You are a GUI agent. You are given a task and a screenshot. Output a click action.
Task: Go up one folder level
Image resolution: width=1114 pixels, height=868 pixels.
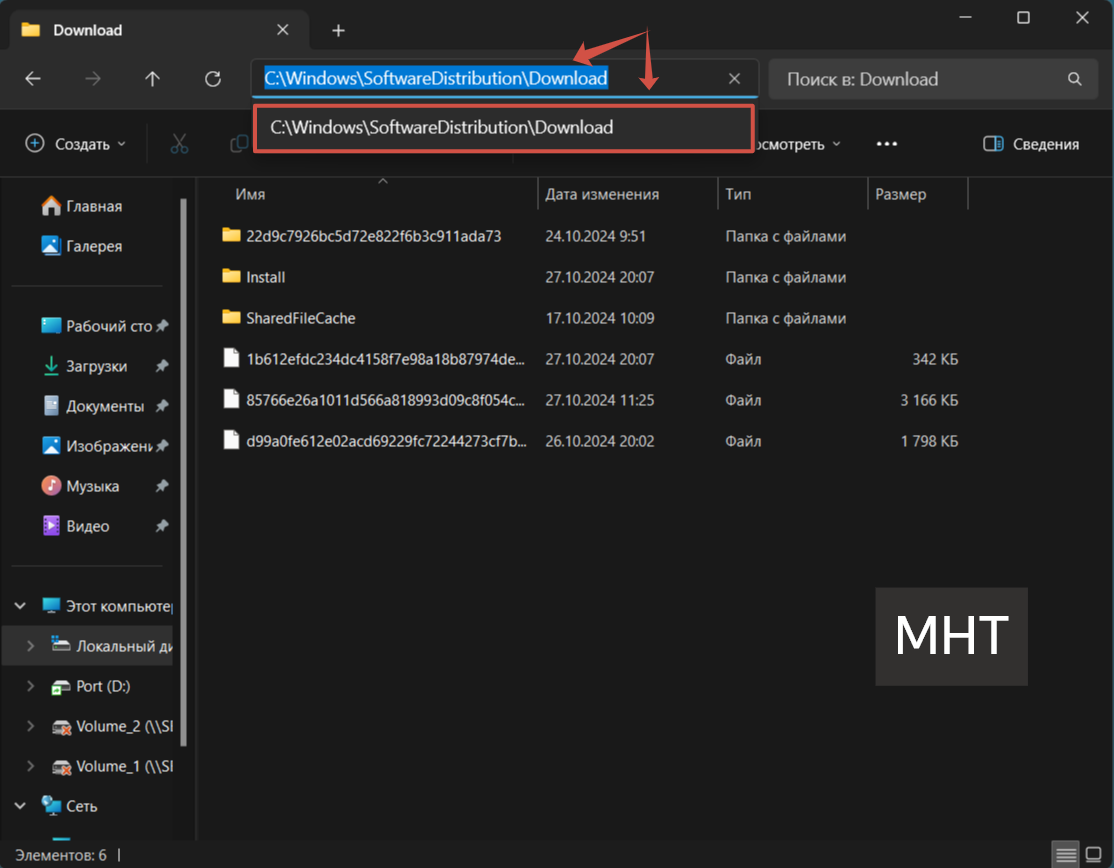click(x=152, y=79)
